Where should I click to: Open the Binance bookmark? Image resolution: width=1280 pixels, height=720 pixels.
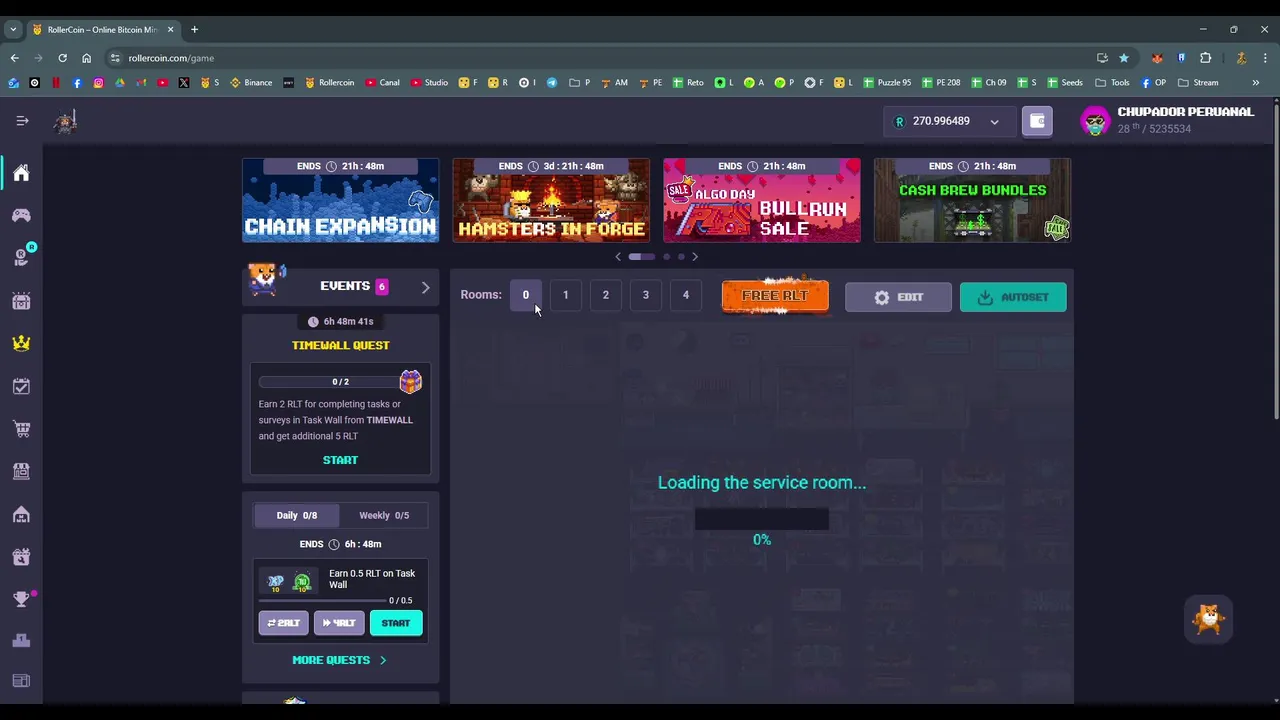tap(251, 83)
